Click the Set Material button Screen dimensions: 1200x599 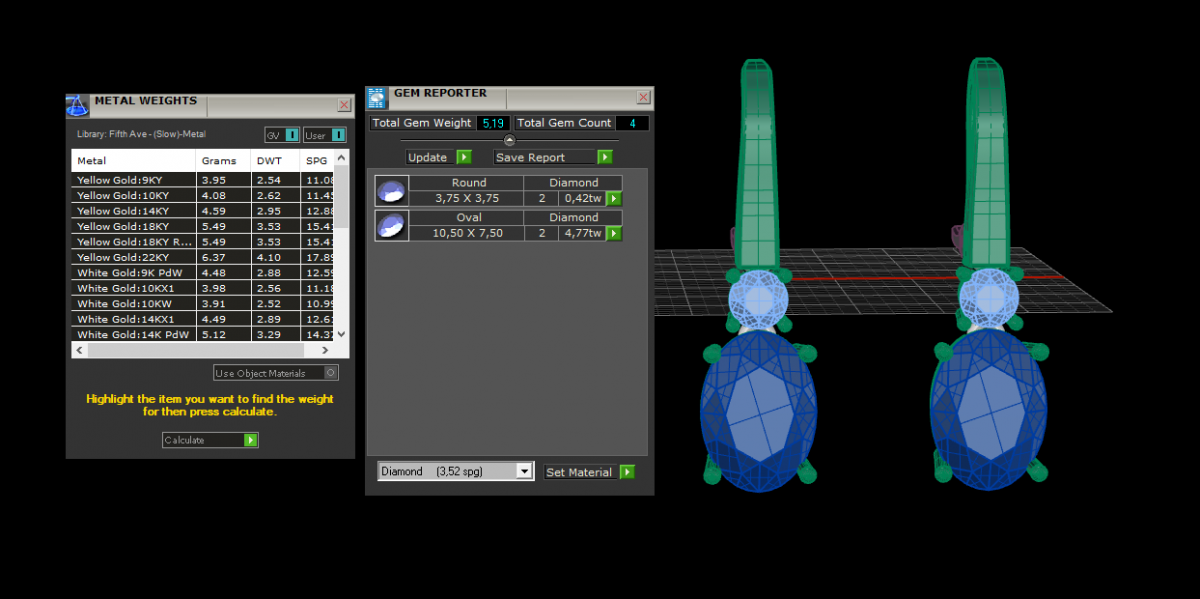(x=589, y=472)
